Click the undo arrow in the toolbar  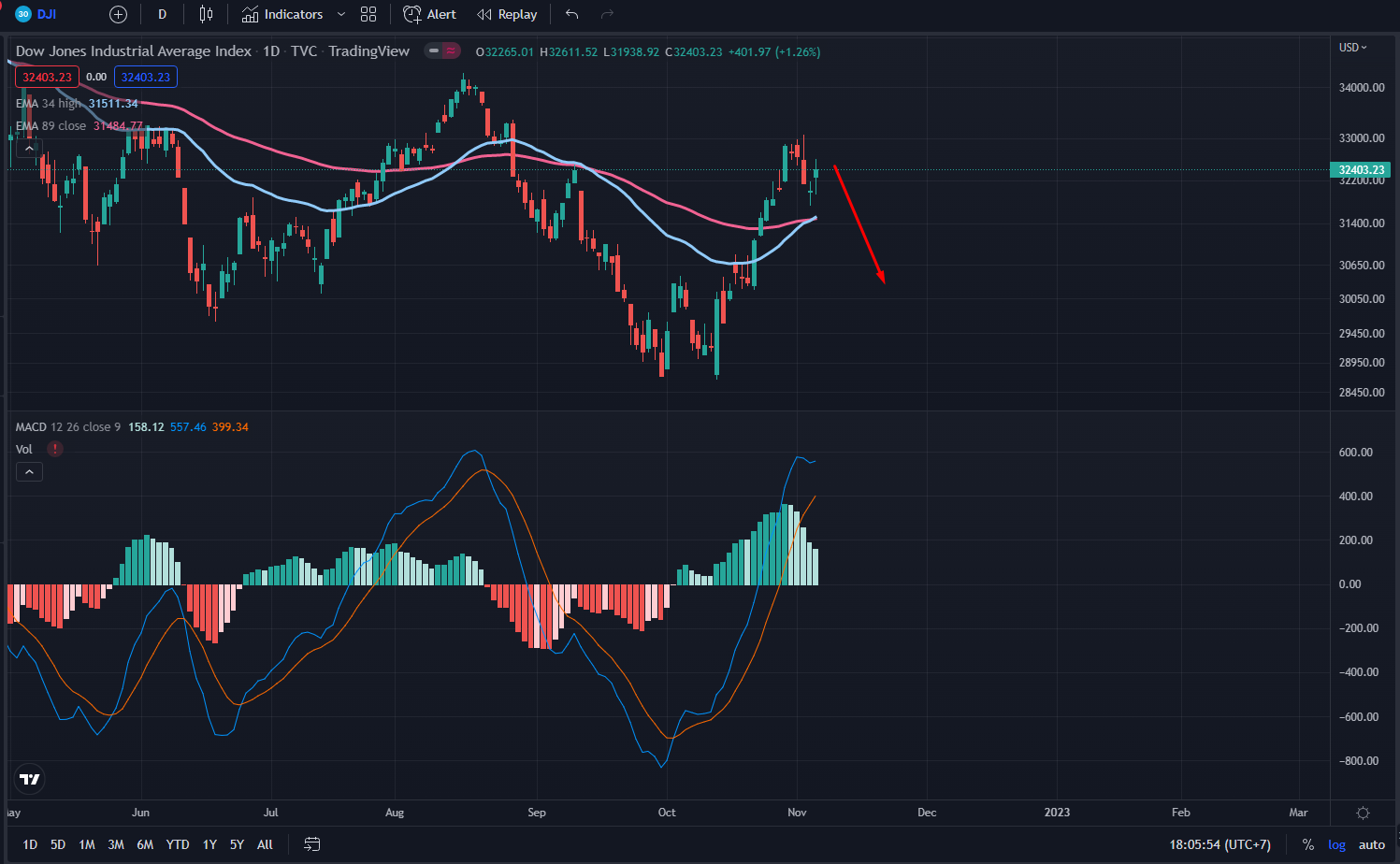pyautogui.click(x=572, y=14)
